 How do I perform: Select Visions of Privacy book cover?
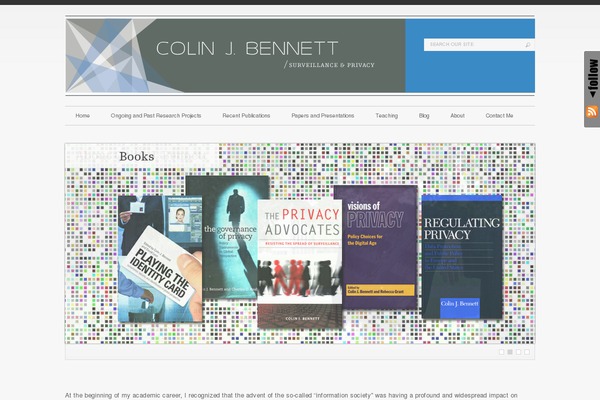pyautogui.click(x=376, y=247)
